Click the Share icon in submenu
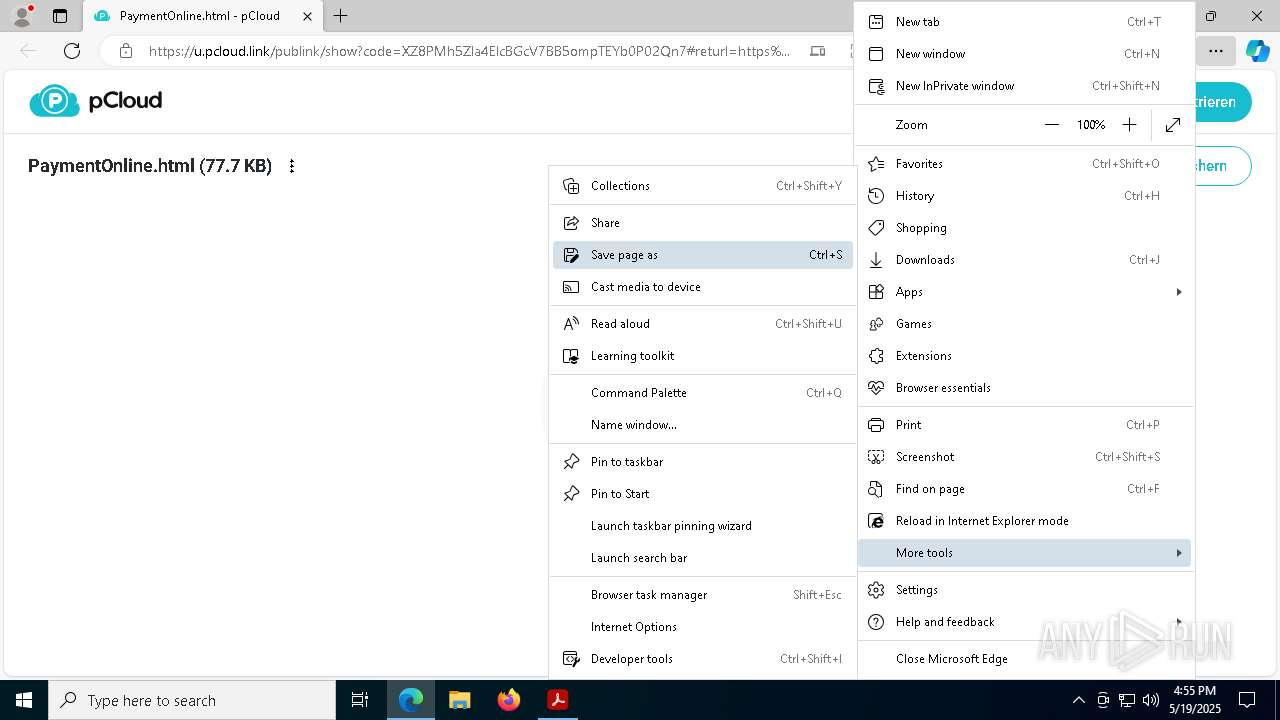Image resolution: width=1280 pixels, height=720 pixels. (x=571, y=223)
